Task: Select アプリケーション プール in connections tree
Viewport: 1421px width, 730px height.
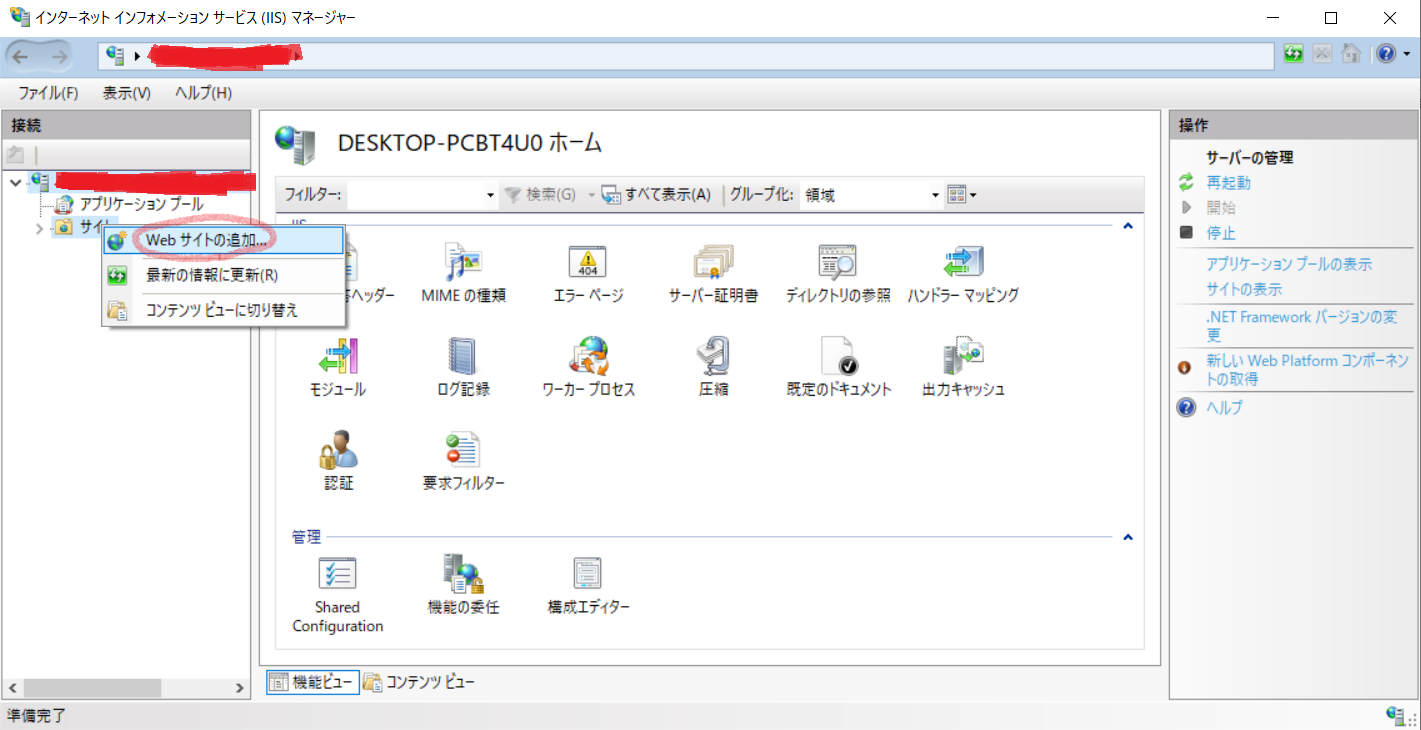Action: pos(141,204)
